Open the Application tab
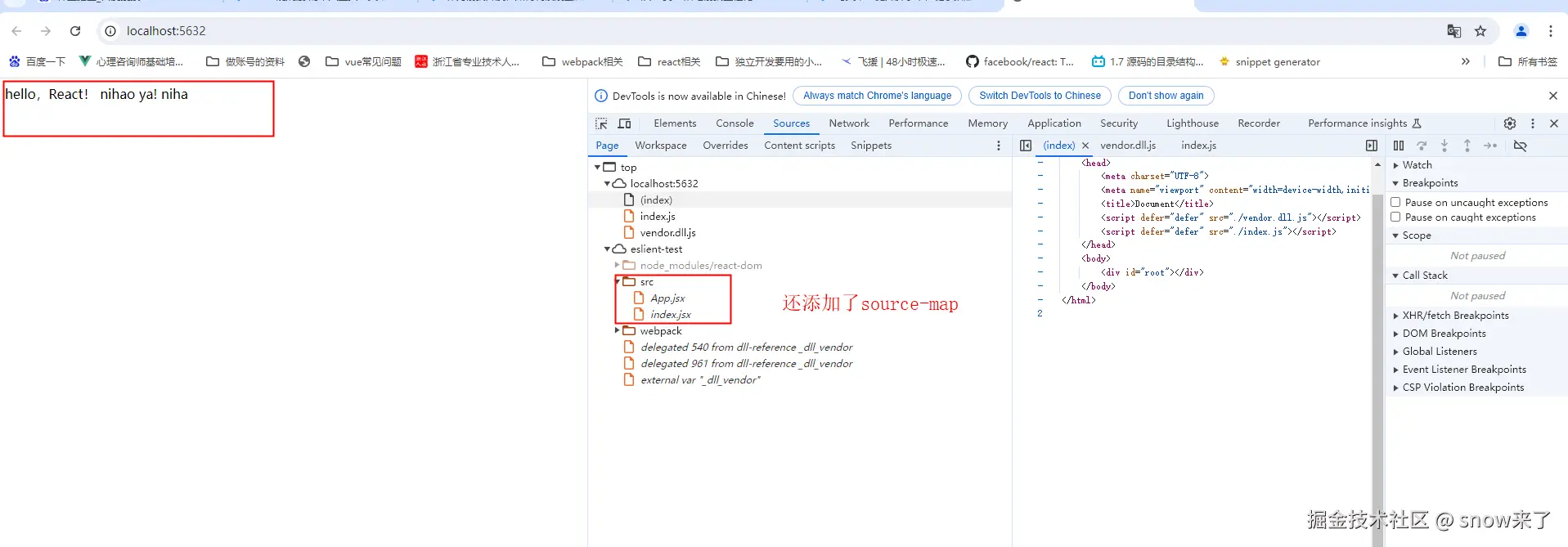This screenshot has width=1568, height=547. [1054, 123]
